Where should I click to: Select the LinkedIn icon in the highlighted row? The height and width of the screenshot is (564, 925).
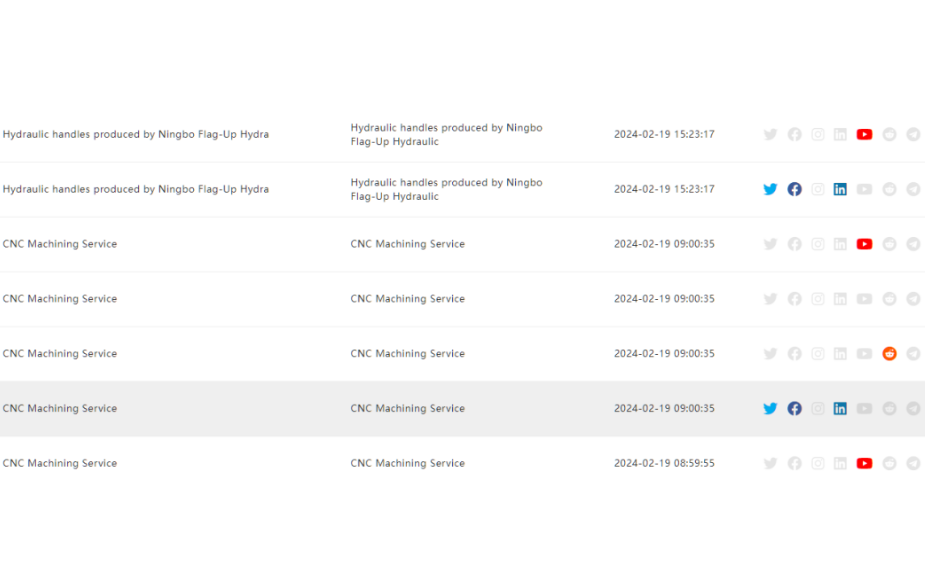pos(840,409)
